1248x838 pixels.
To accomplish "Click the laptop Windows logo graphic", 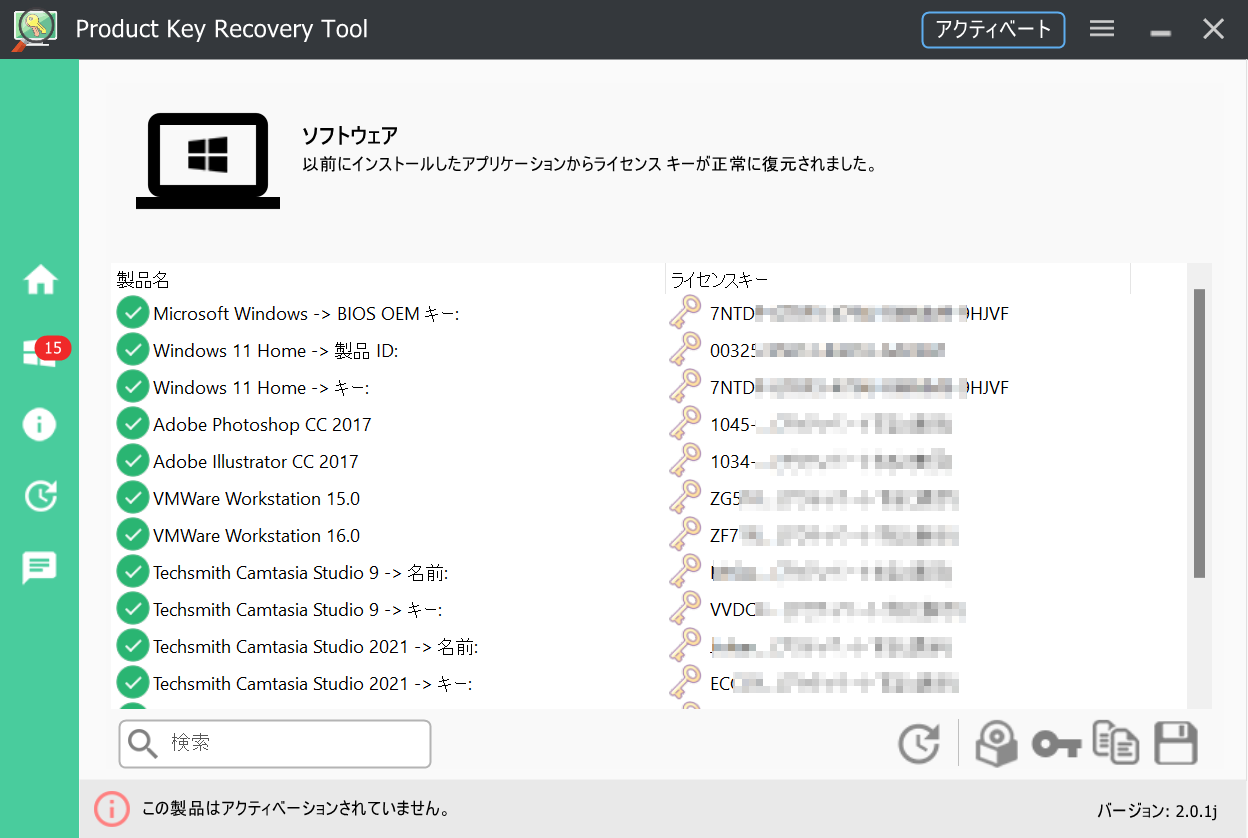I will (x=208, y=160).
